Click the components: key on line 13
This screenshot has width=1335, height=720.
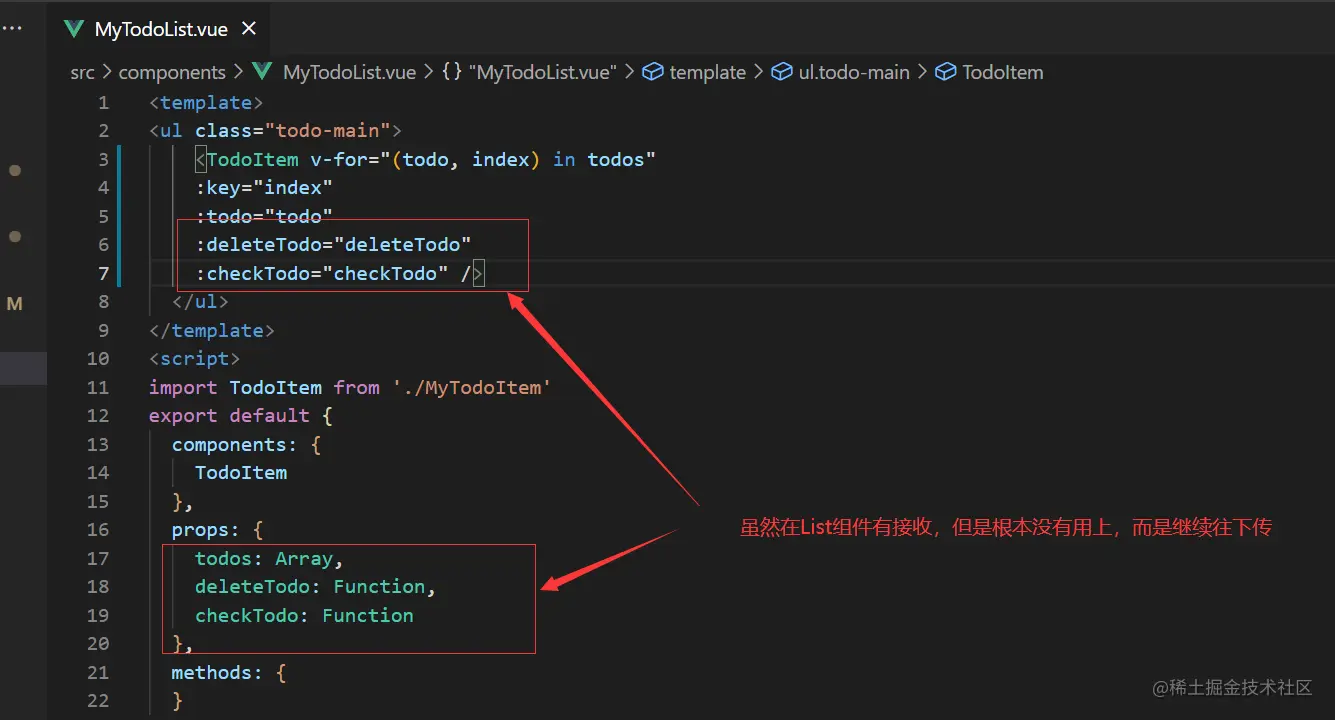[235, 444]
